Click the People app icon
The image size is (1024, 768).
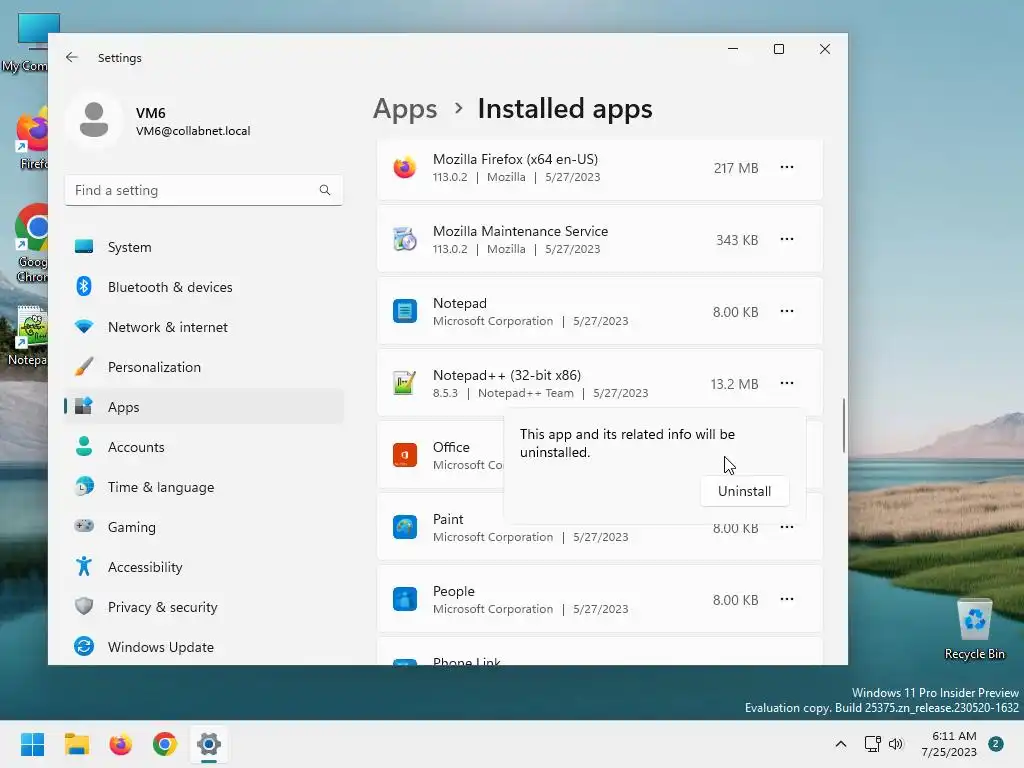pos(405,599)
